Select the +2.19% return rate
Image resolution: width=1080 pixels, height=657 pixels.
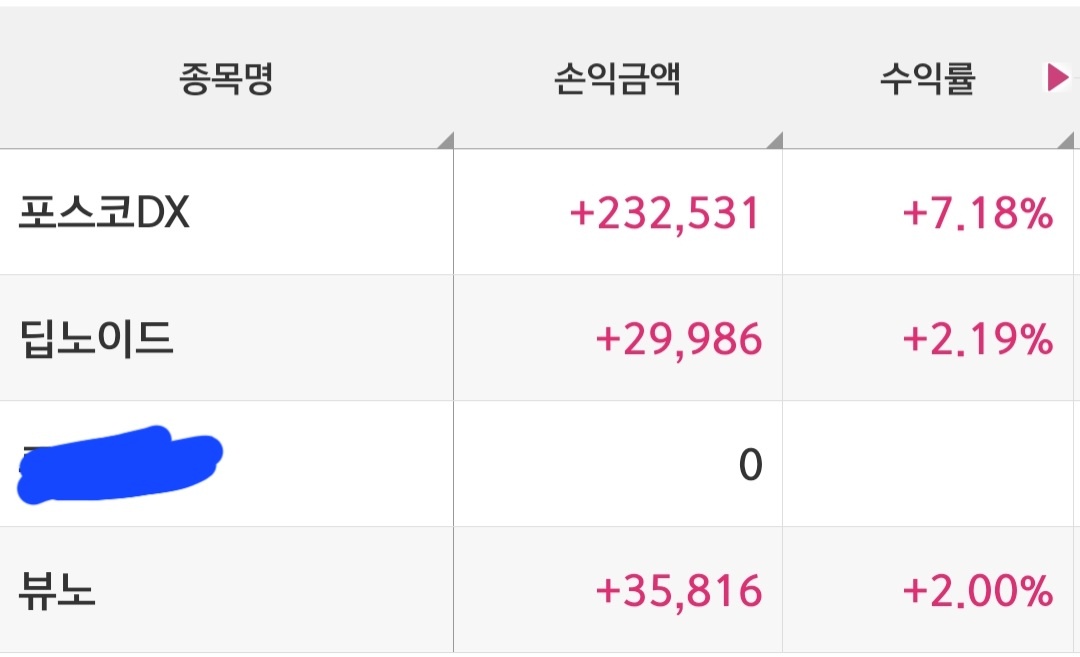tap(978, 340)
